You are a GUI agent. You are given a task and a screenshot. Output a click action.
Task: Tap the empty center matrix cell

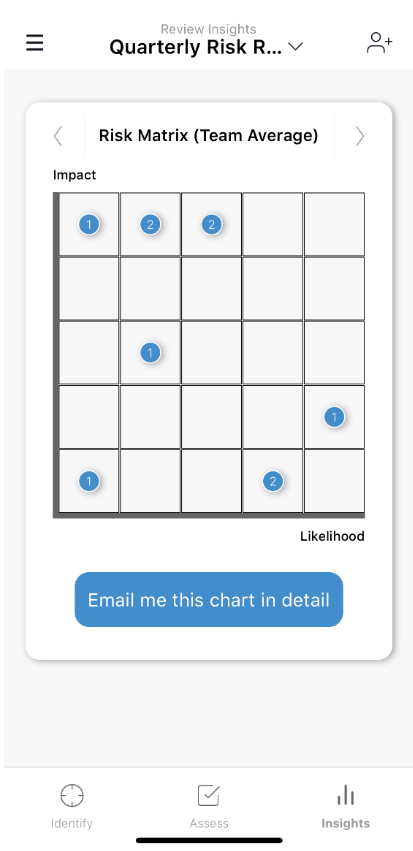[212, 353]
